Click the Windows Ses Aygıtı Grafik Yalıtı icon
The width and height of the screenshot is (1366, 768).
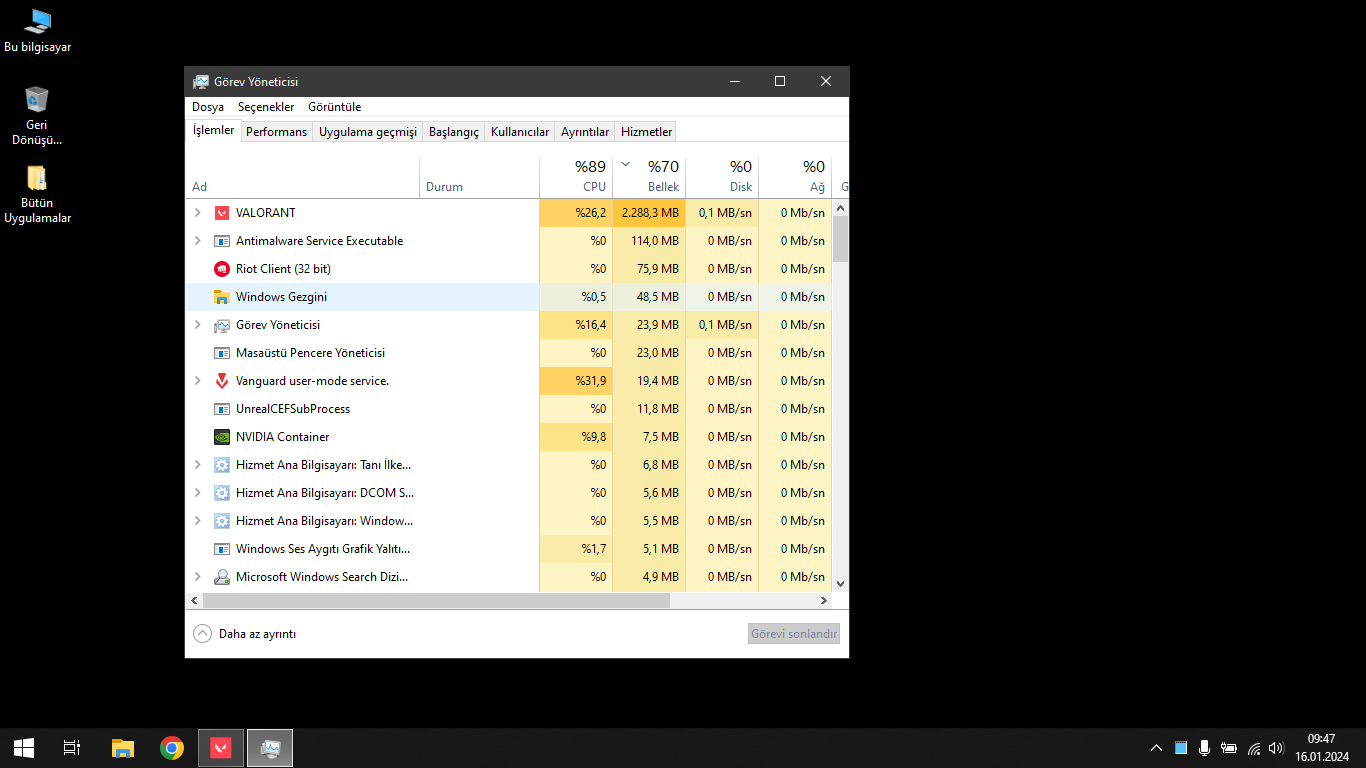[222, 549]
